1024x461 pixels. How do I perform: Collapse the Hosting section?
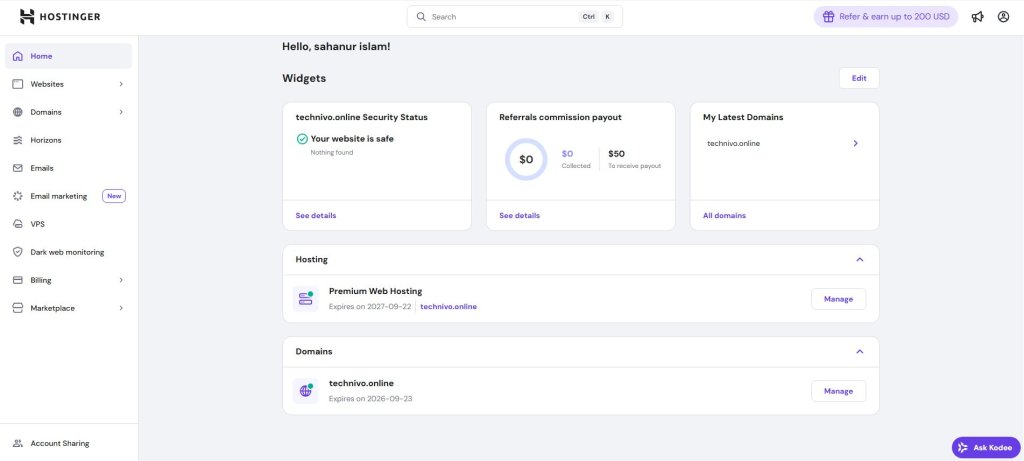(859, 260)
